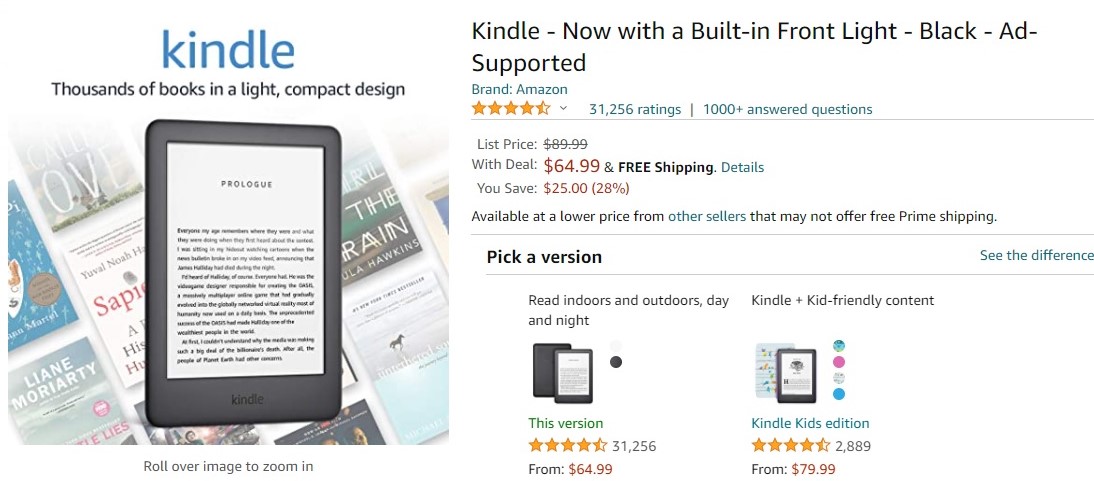Pick the pink Kindle Kids color swatch
1094x481 pixels.
(839, 362)
